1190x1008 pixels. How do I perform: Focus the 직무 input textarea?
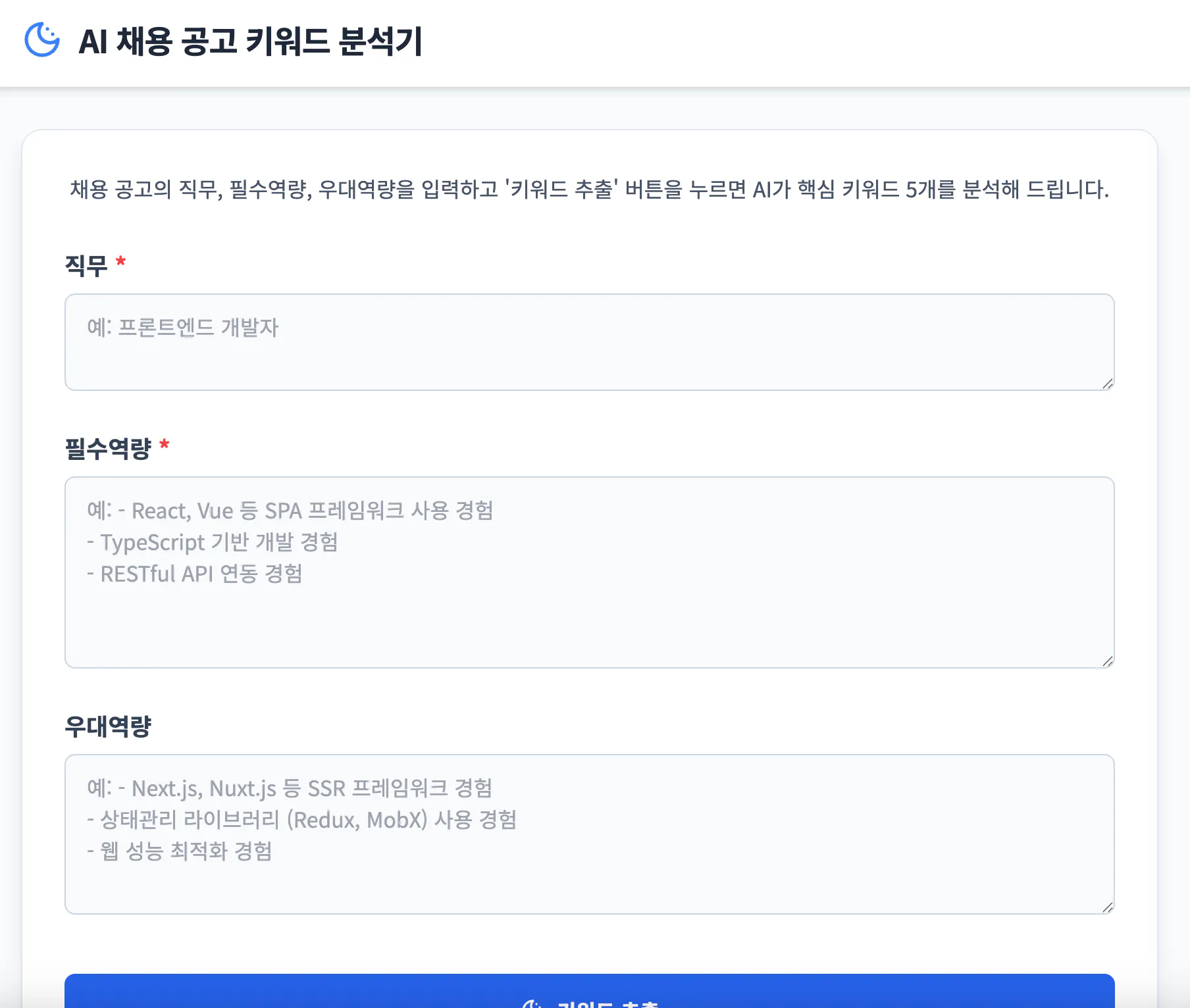click(x=588, y=342)
